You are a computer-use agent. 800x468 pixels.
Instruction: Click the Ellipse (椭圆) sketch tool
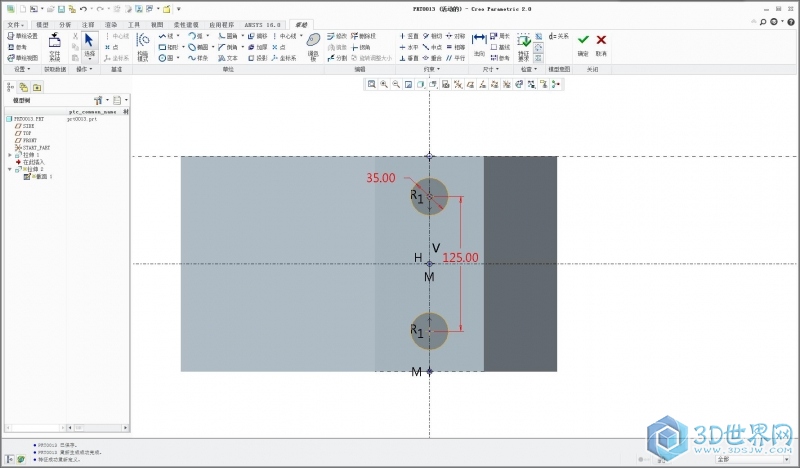(x=198, y=47)
